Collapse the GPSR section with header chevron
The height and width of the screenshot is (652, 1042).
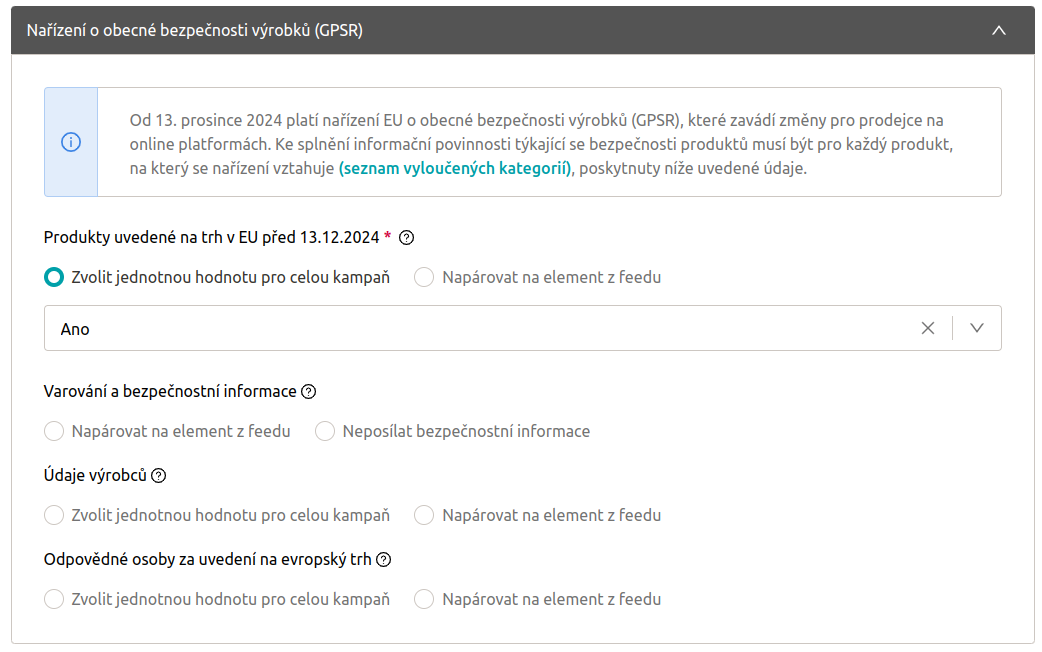(999, 31)
